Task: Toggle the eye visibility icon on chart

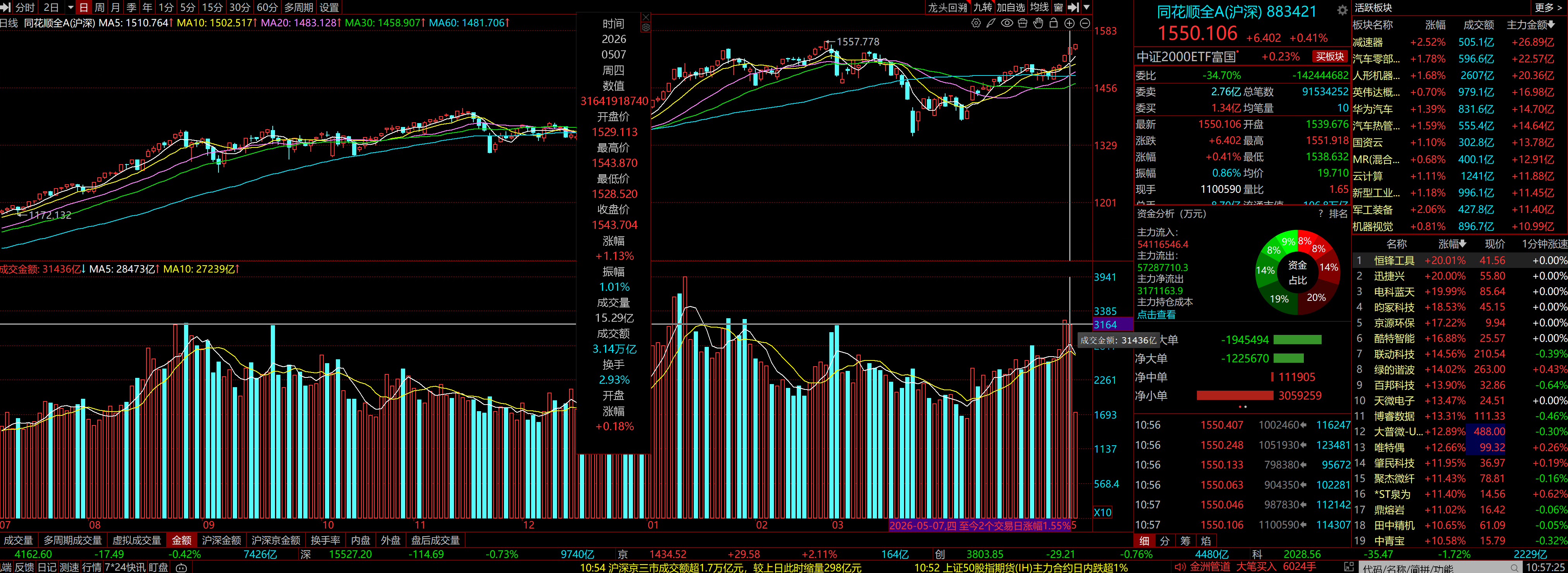Action: [x=1008, y=23]
